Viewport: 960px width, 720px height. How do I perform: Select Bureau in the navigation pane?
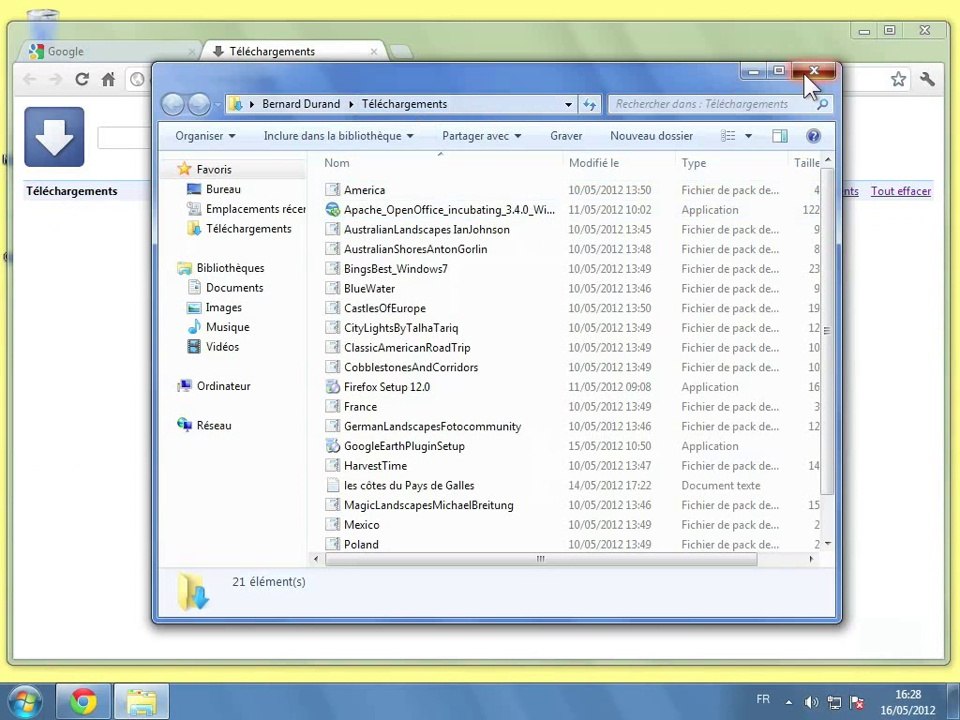pos(223,189)
